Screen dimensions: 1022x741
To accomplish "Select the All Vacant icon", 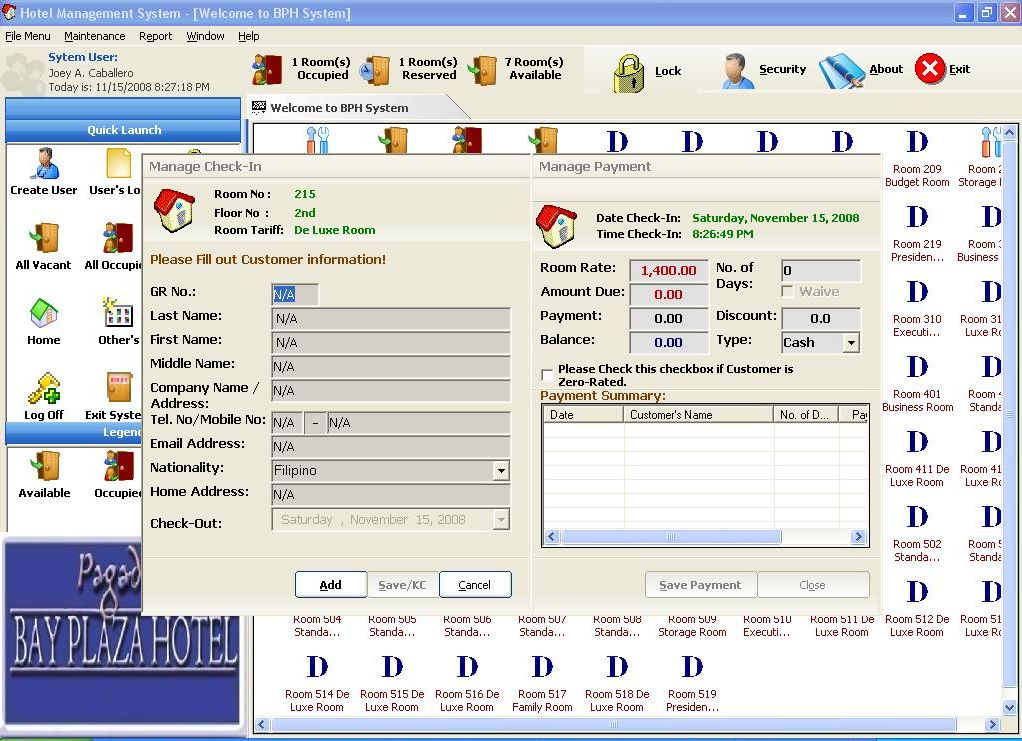I will coord(43,240).
